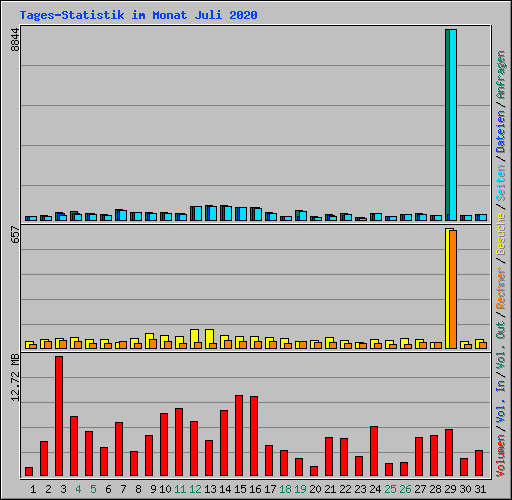Select day 1 label on the x-axis

pyautogui.click(x=33, y=489)
